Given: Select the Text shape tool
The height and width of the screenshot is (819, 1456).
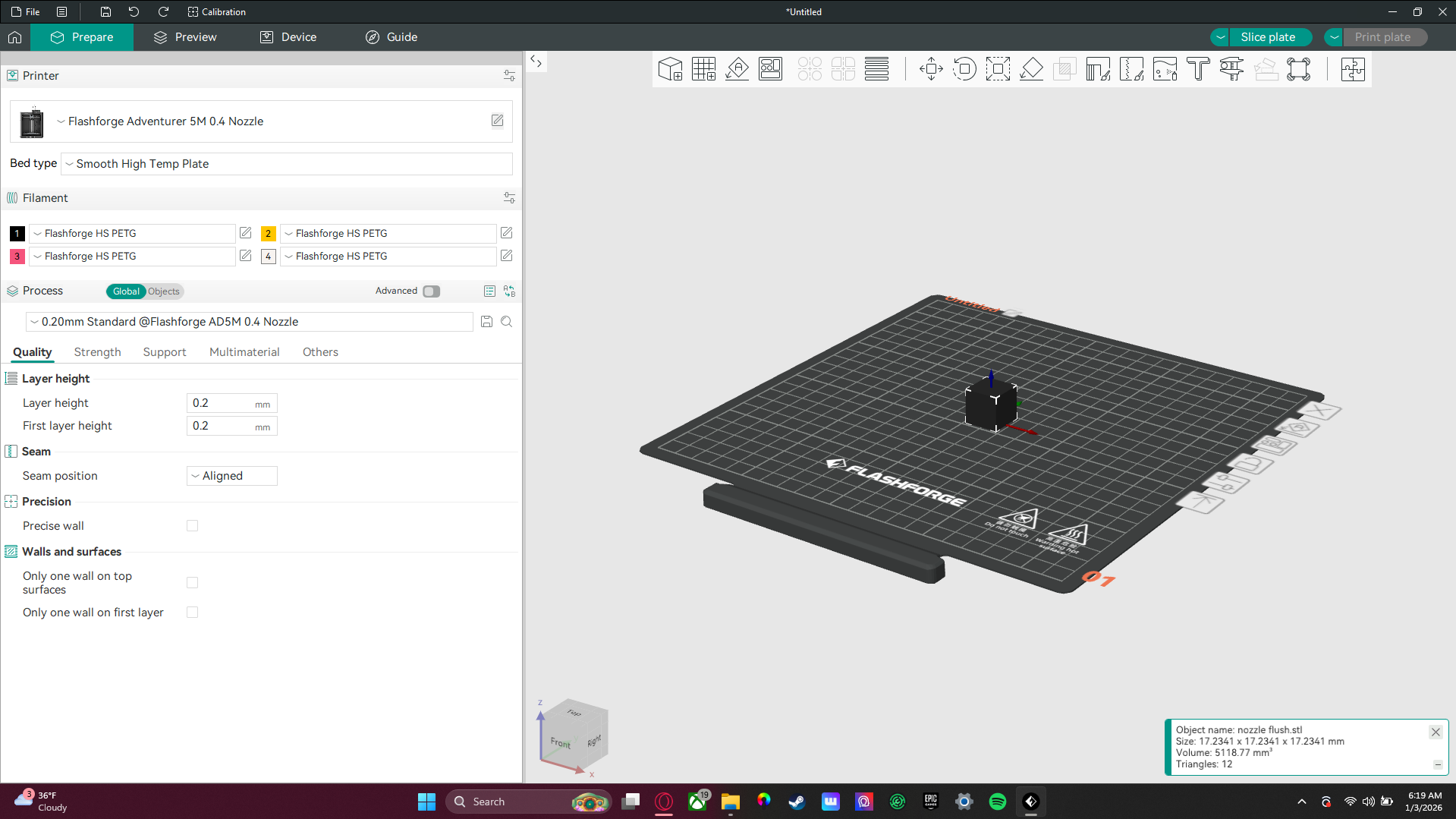Looking at the screenshot, I should pos(1198,69).
